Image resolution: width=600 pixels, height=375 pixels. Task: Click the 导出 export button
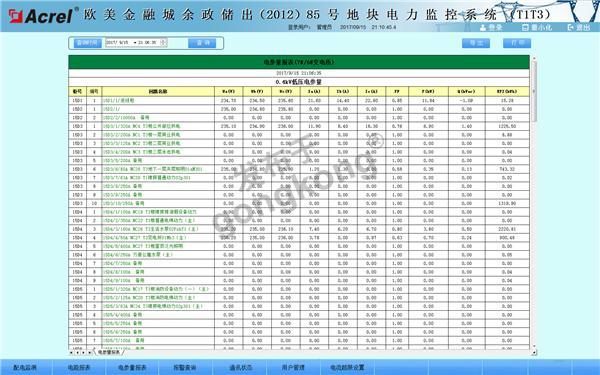[476, 43]
